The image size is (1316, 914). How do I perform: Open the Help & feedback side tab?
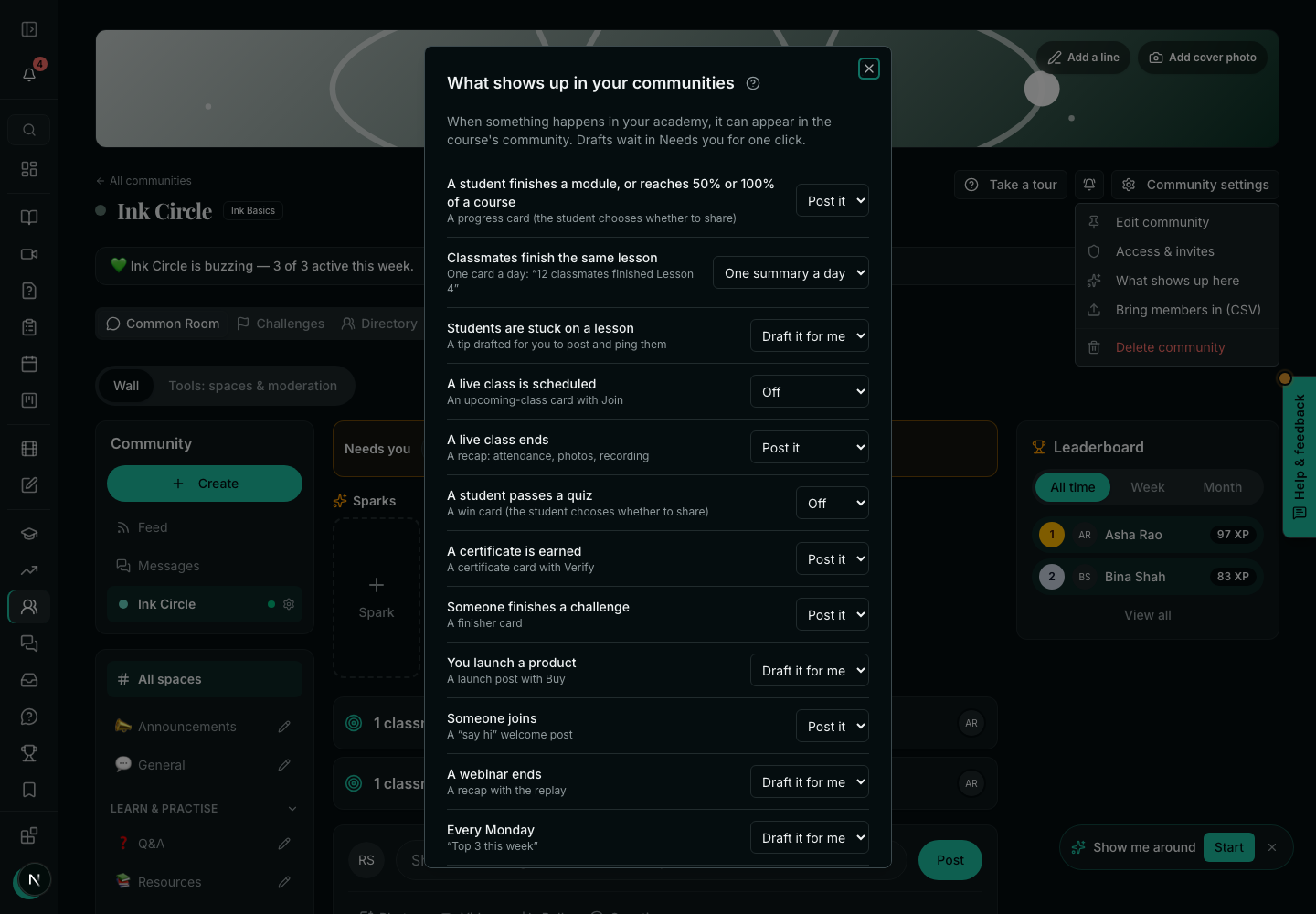[x=1300, y=457]
